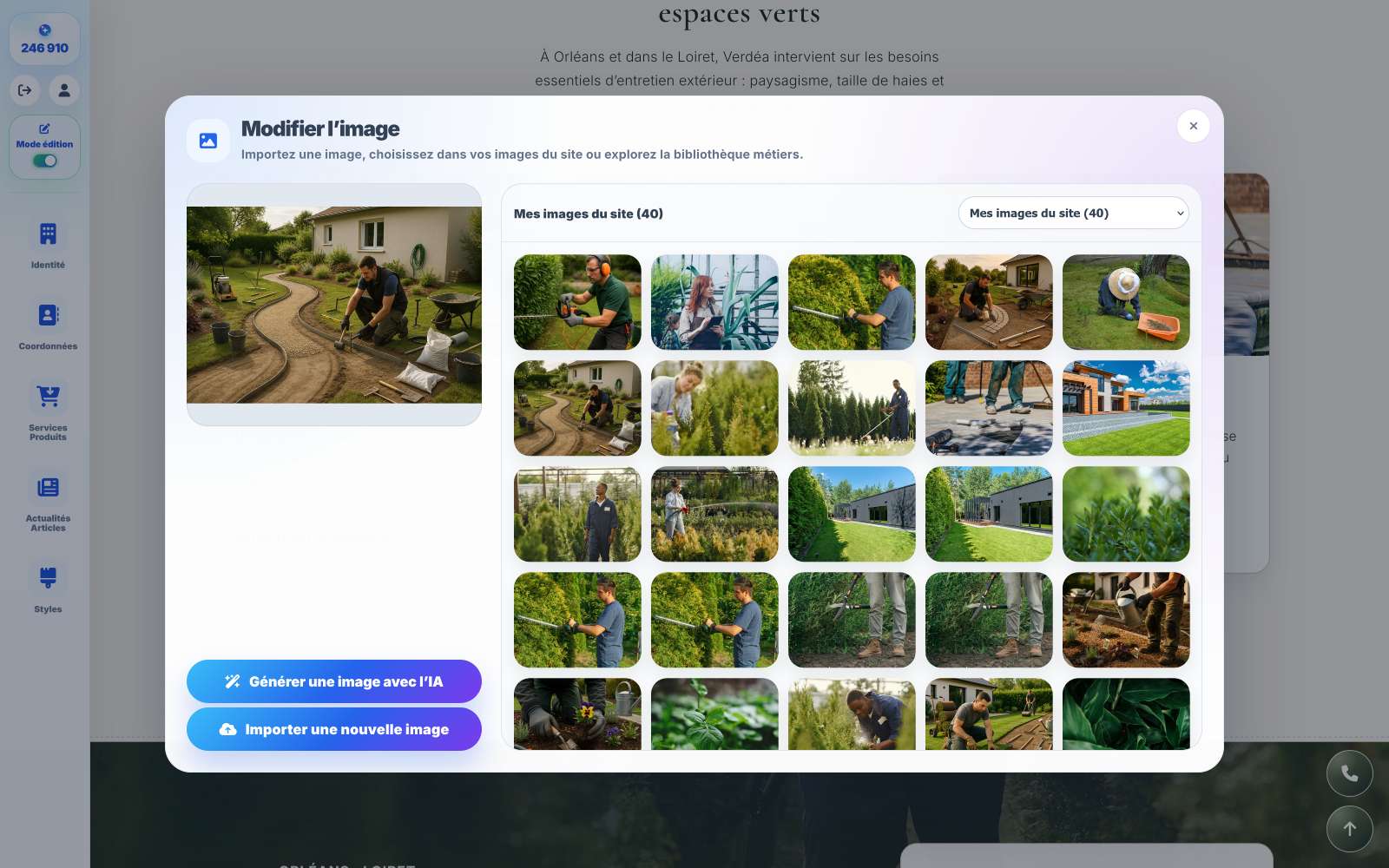1389x868 pixels.
Task: Select fourth-row third thumbnail of shears and boots
Action: (852, 620)
